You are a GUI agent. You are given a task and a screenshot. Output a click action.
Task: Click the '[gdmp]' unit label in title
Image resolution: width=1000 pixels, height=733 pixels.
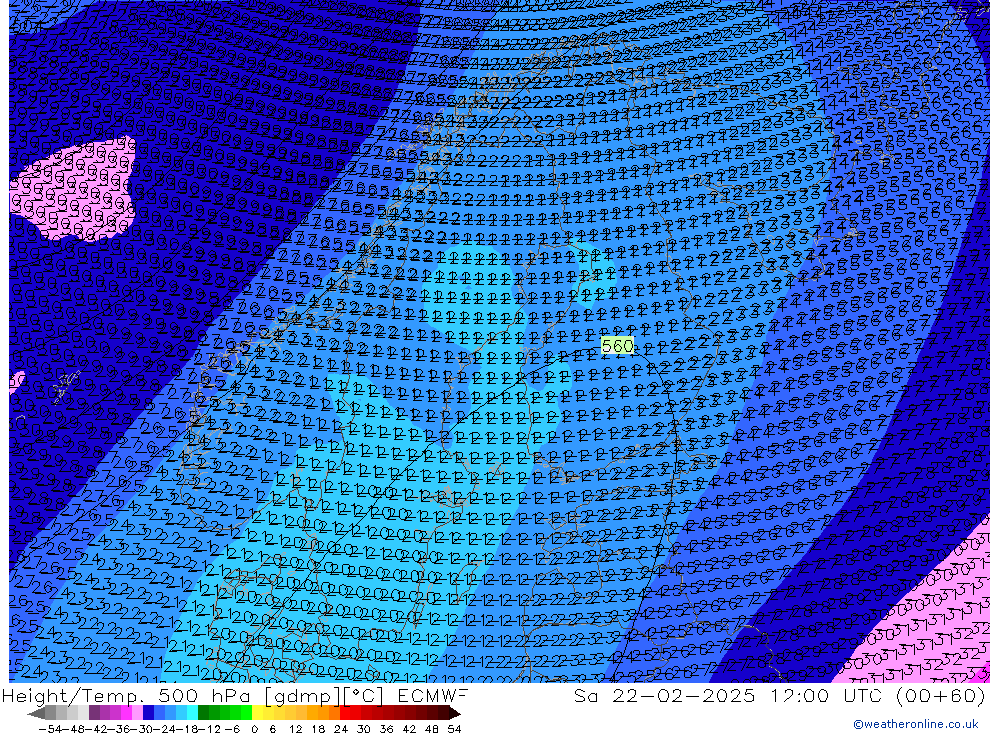coord(302,695)
